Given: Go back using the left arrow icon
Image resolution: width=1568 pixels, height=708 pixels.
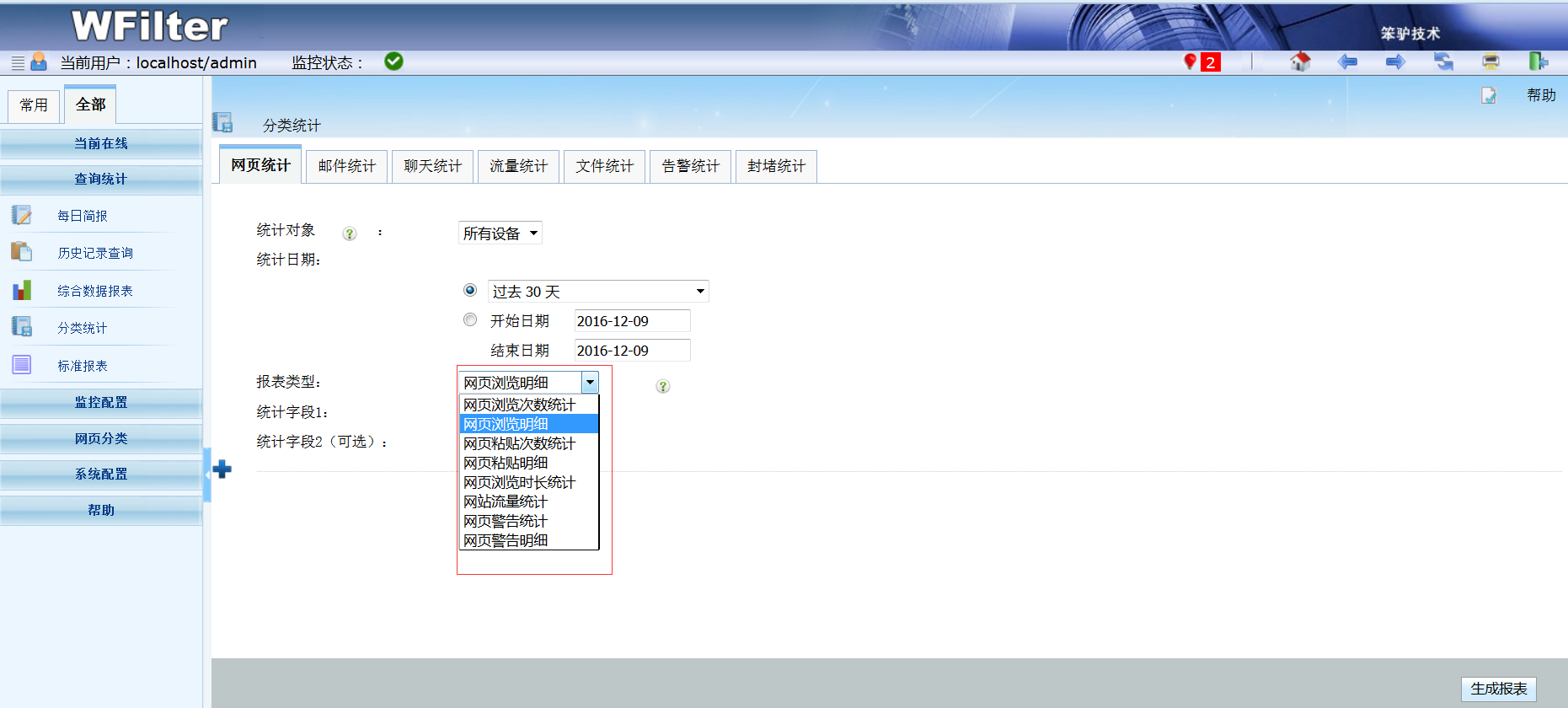Looking at the screenshot, I should pos(1347,62).
